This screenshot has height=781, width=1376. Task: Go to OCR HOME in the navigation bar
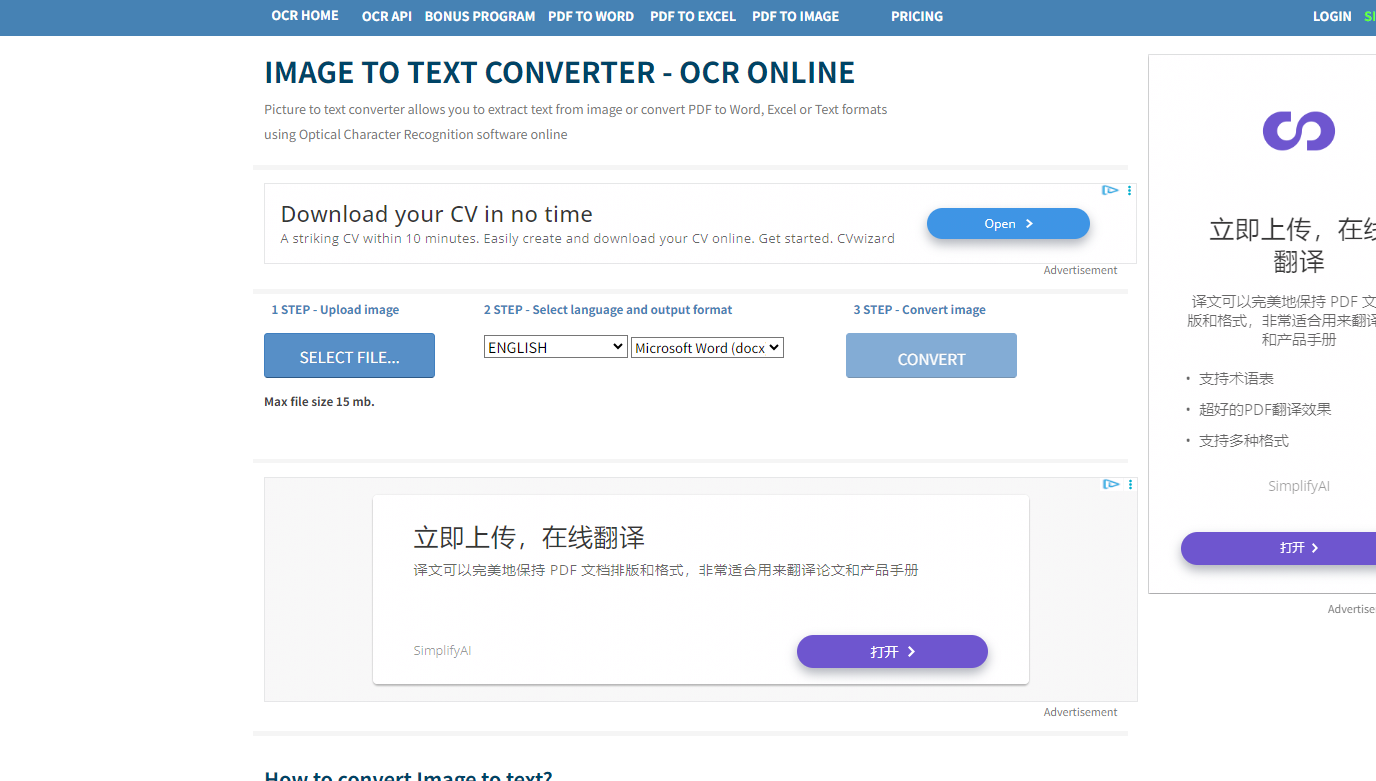(x=305, y=16)
